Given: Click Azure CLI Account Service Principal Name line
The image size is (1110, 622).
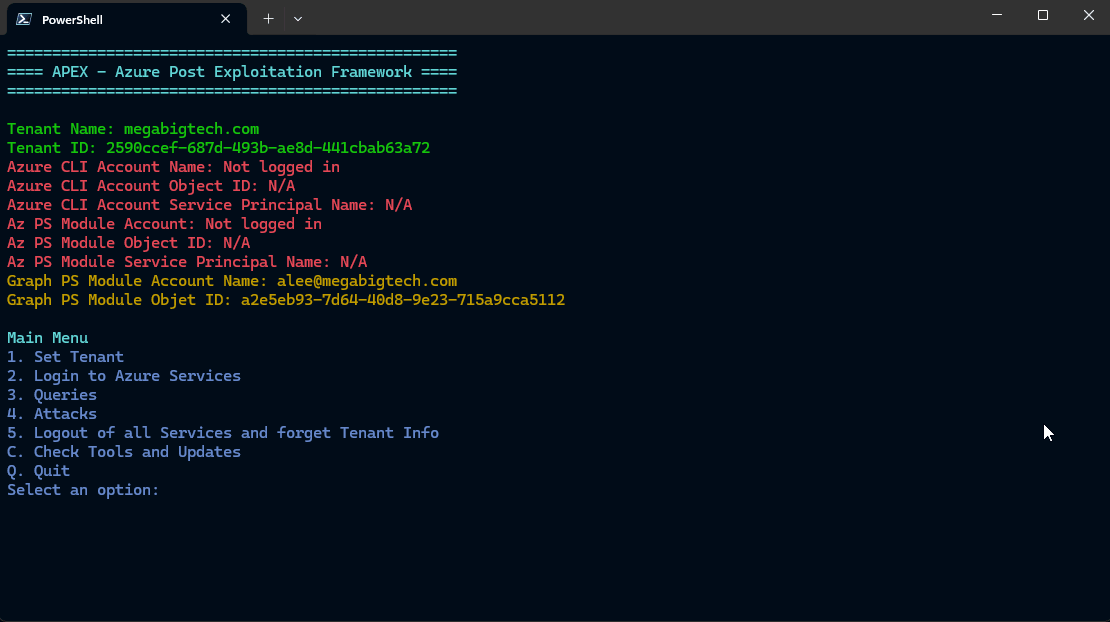Looking at the screenshot, I should pos(210,205).
